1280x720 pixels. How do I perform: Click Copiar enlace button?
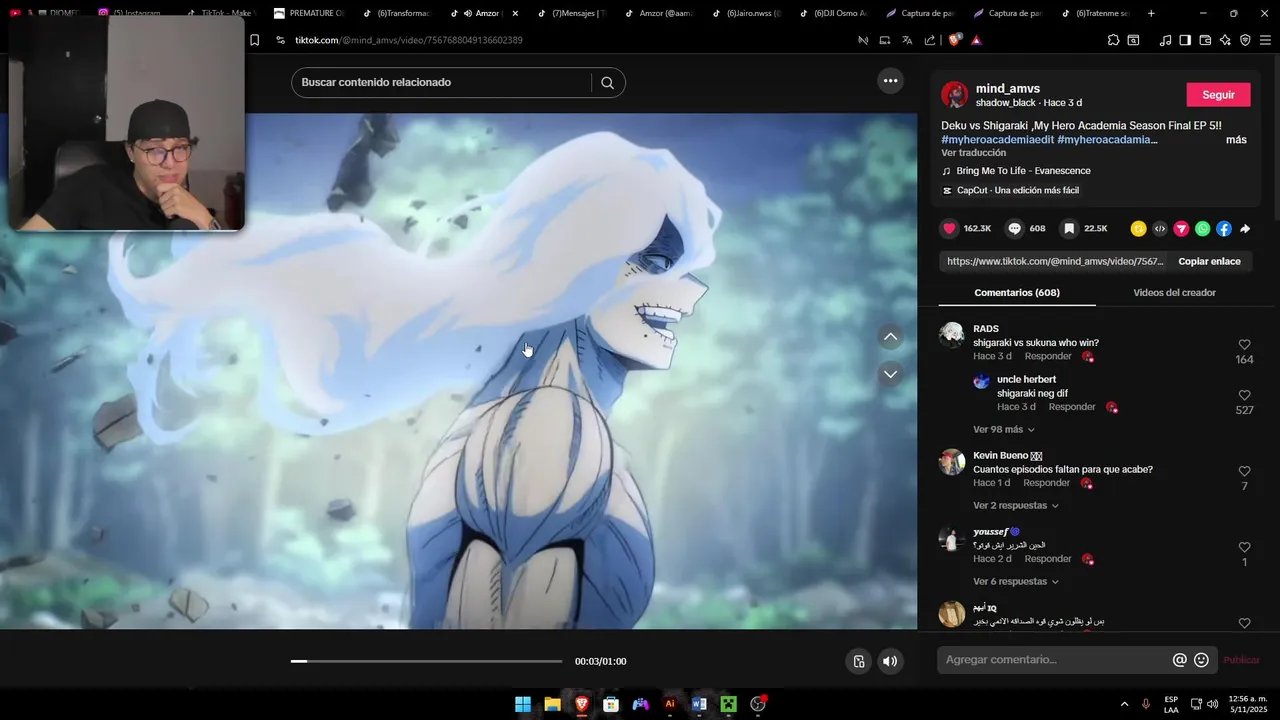point(1209,262)
